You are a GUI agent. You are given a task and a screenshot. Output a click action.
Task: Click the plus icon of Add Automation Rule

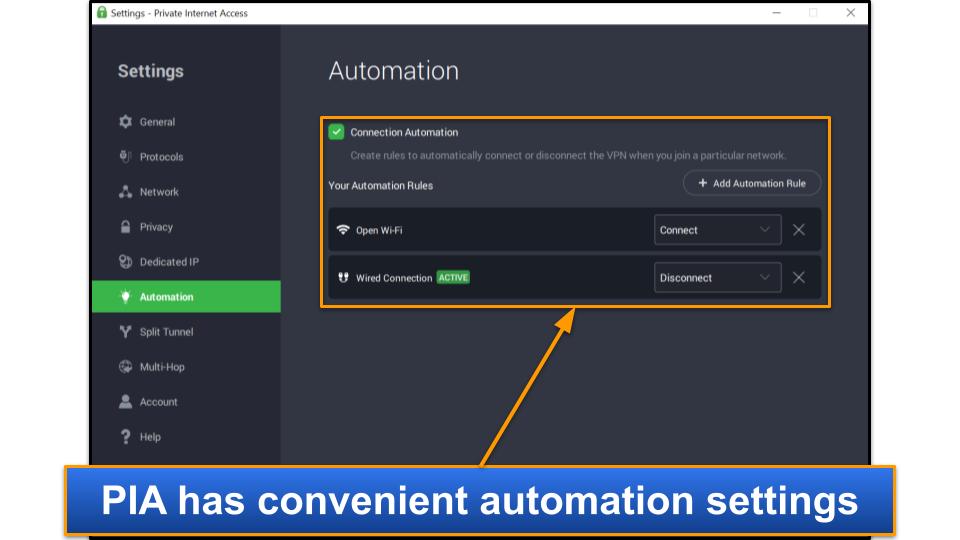click(702, 183)
